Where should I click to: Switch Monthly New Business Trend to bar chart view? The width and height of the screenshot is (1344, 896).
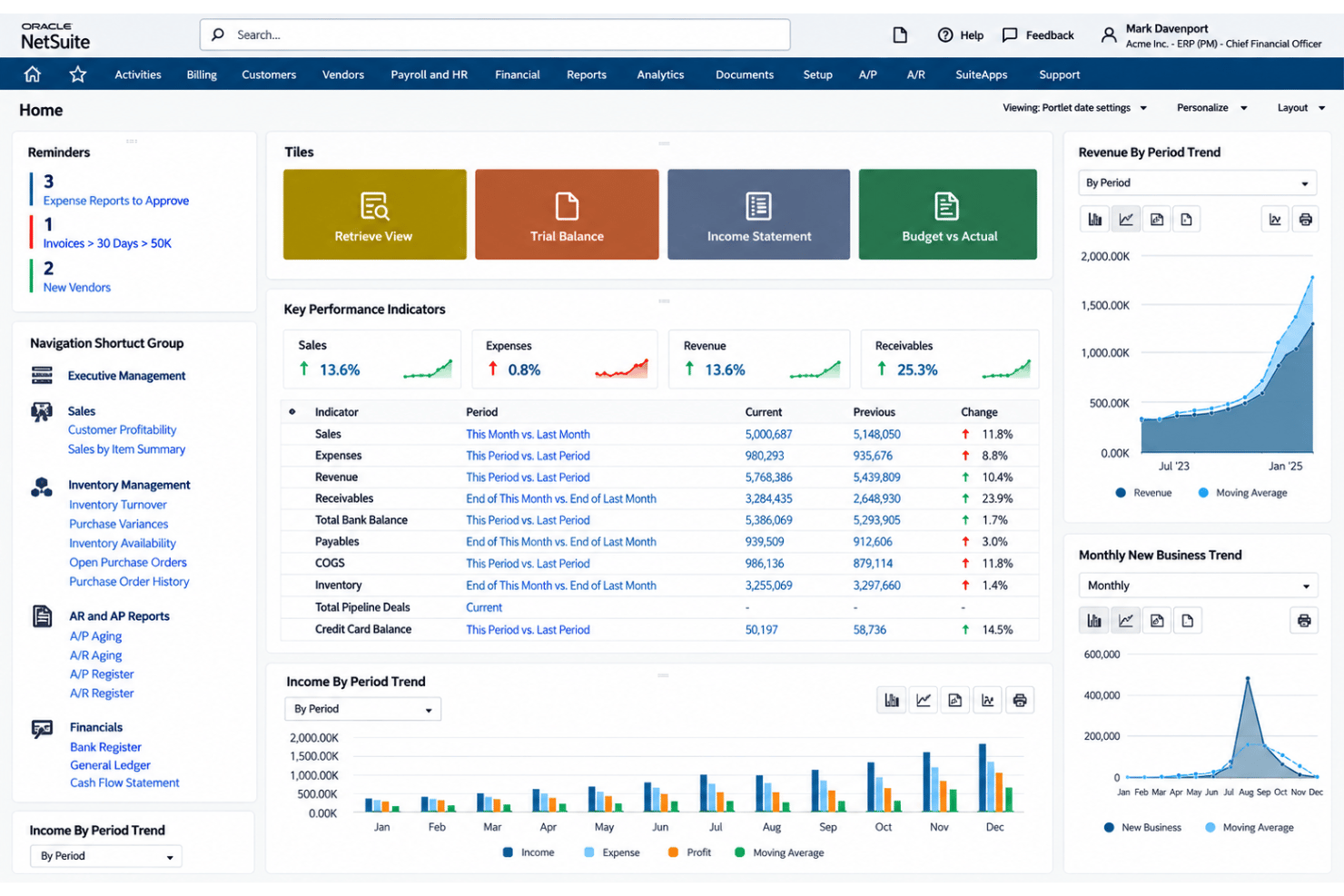[x=1094, y=621]
